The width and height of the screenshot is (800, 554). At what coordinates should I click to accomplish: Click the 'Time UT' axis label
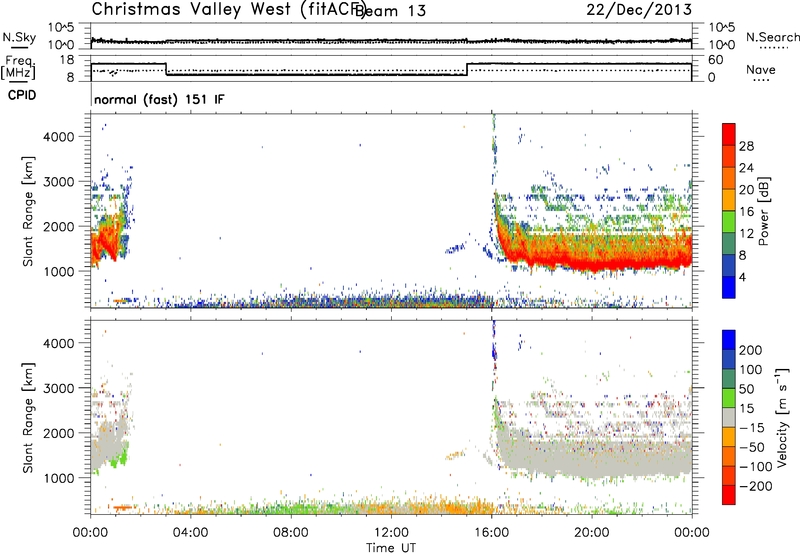[391, 548]
